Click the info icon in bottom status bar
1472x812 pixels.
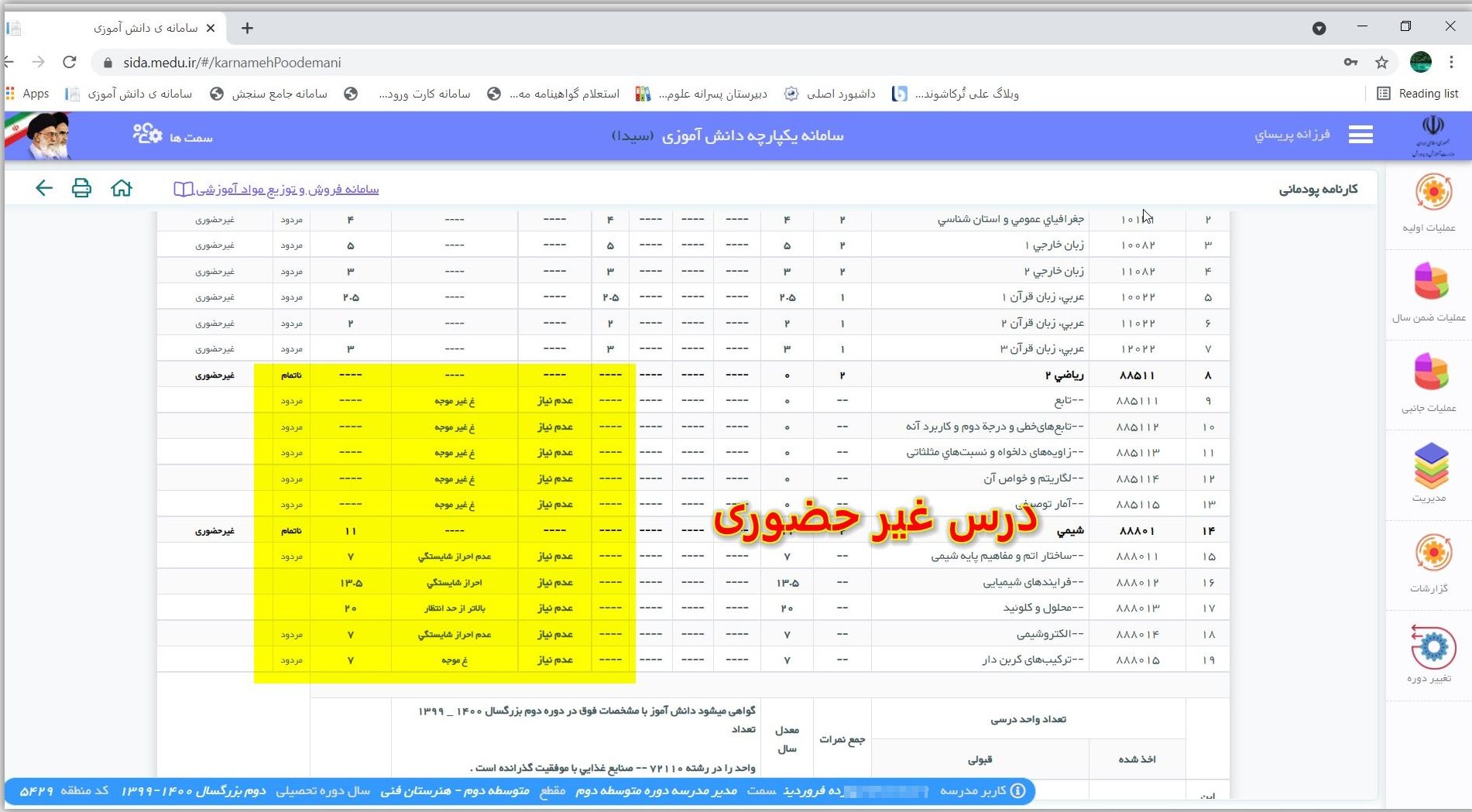tap(1018, 790)
